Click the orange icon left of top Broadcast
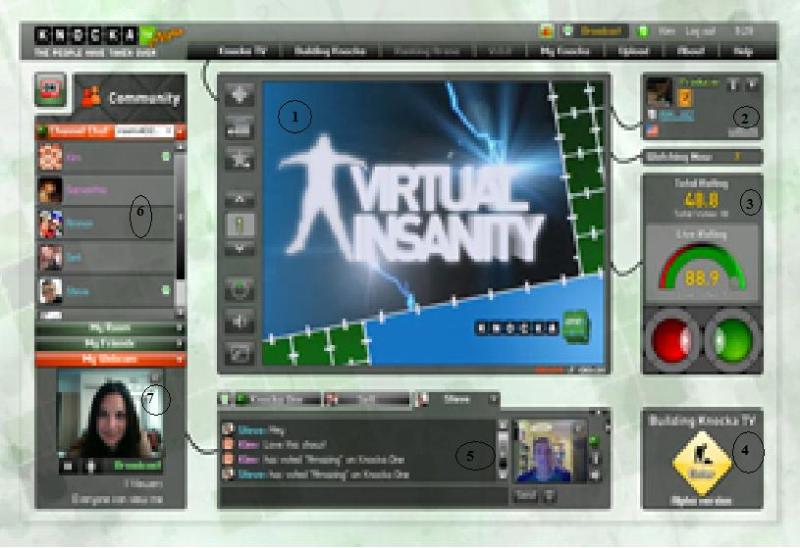This screenshot has width=800, height=548. (x=546, y=32)
